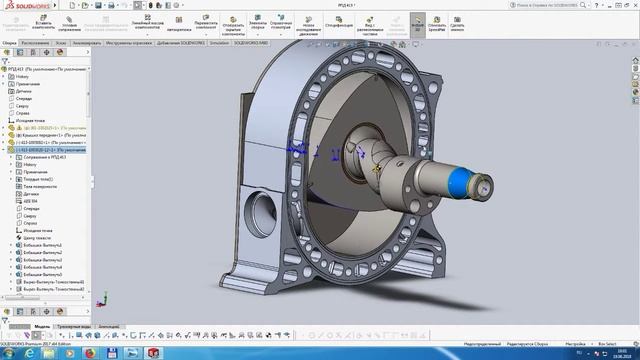Screen dimensions: 640x360
Task: Select the AISI 304 material item
Action: click(31, 201)
